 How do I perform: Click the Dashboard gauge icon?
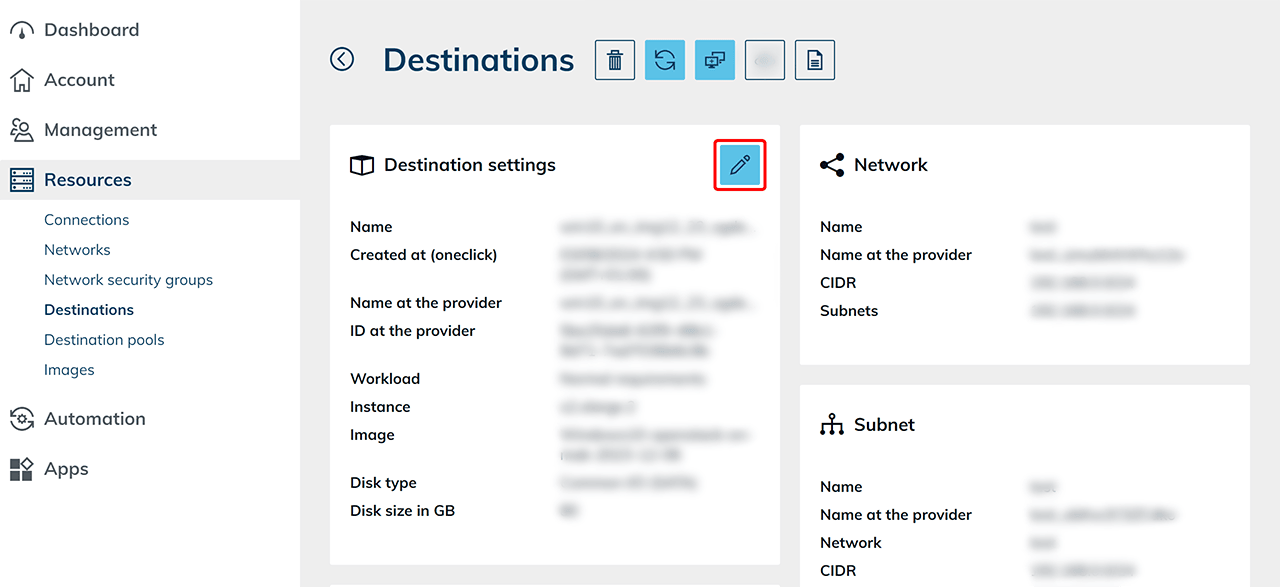(21, 31)
